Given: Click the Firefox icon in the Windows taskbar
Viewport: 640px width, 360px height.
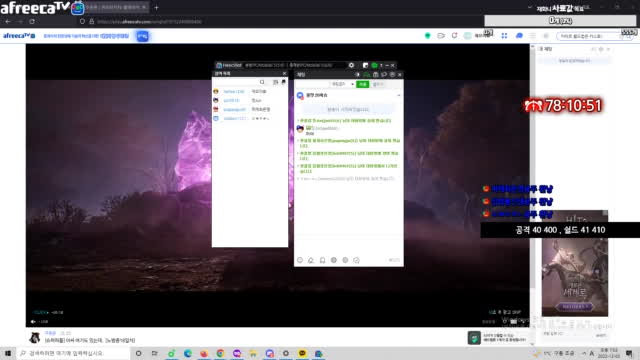Looking at the screenshot, I should pyautogui.click(x=204, y=353).
